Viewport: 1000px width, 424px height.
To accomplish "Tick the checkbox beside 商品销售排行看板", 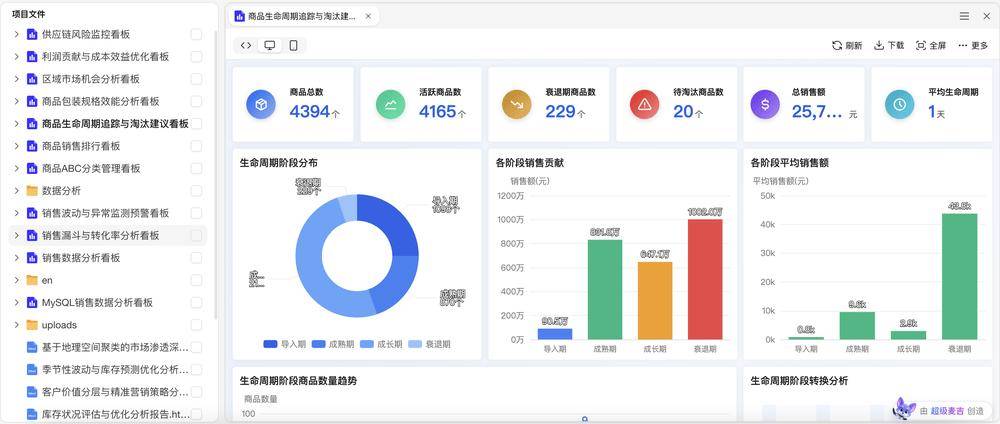I will point(196,146).
